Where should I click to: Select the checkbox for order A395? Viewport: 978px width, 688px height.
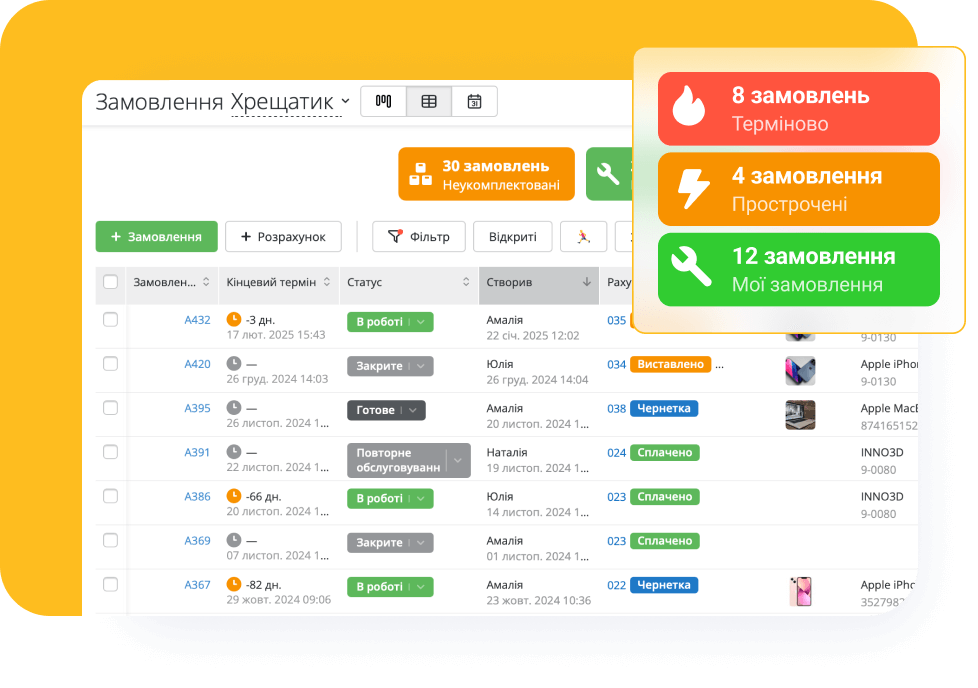(110, 408)
